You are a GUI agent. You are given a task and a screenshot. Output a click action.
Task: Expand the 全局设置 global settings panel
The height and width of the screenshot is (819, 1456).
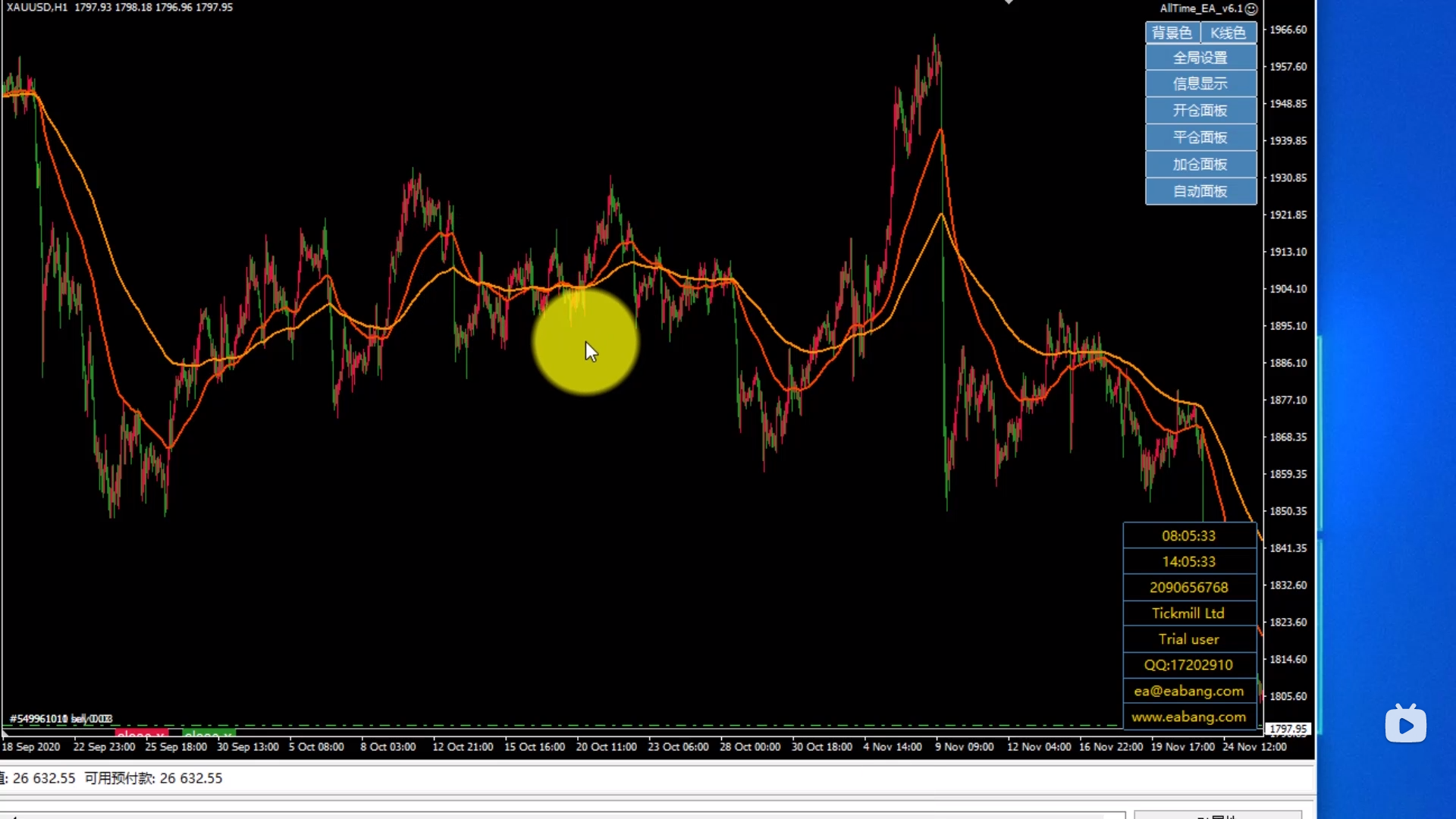point(1200,58)
